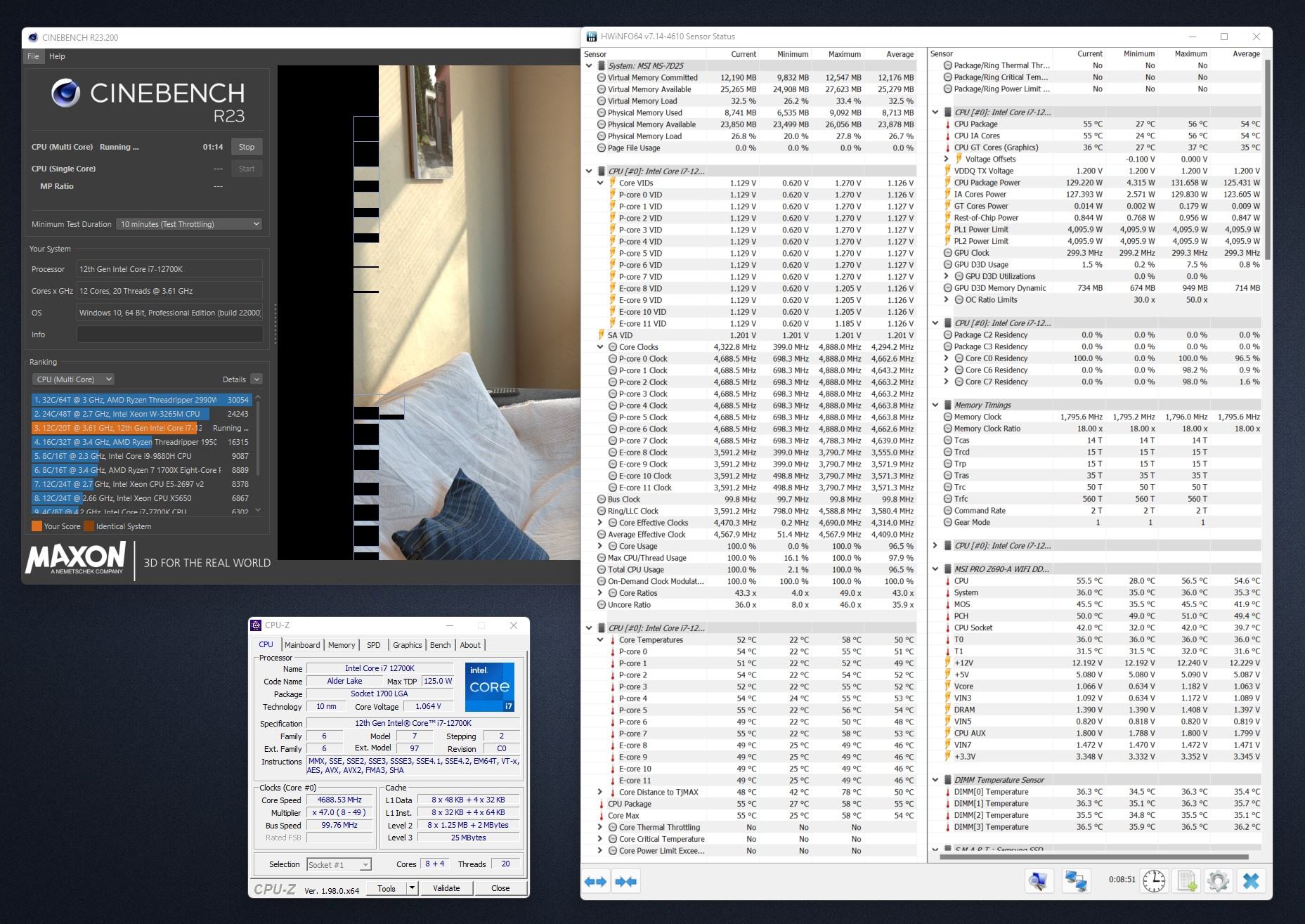Click the clock reset-timer icon in HWiNFO

tap(1154, 880)
